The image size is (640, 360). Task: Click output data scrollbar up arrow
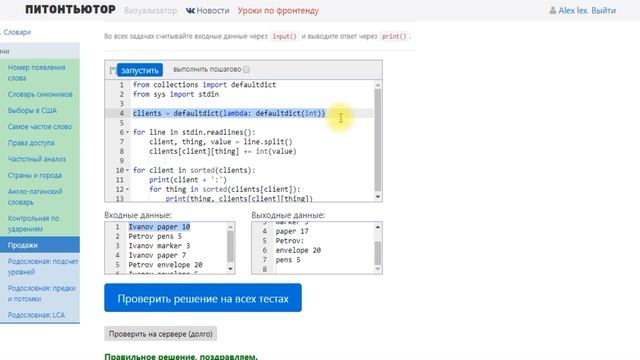378,227
